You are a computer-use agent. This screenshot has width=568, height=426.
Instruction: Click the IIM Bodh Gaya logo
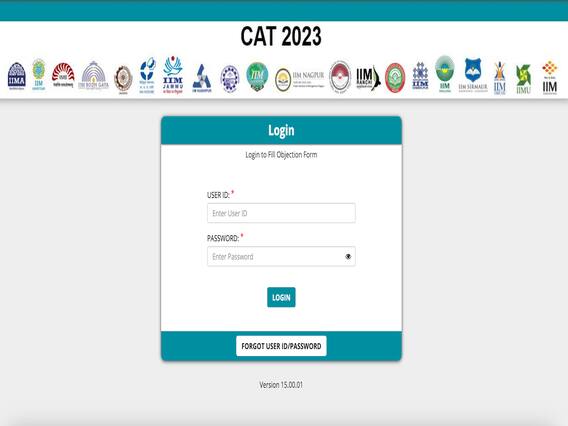93,75
